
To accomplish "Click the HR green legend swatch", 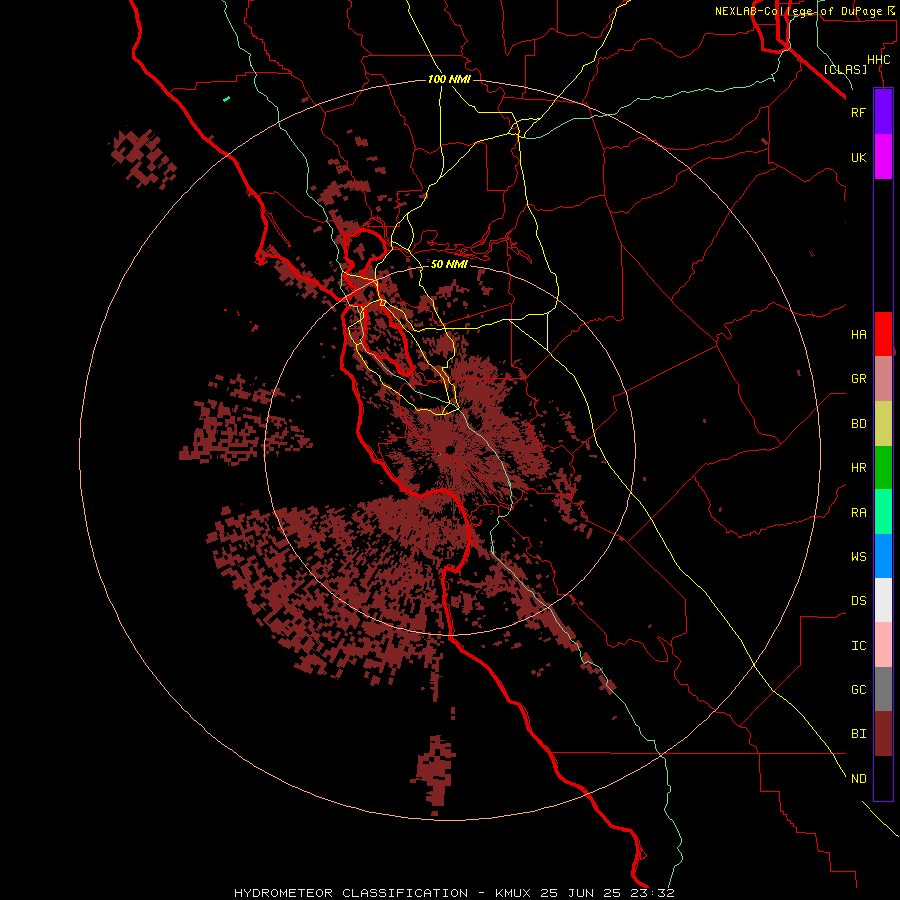I will [883, 468].
